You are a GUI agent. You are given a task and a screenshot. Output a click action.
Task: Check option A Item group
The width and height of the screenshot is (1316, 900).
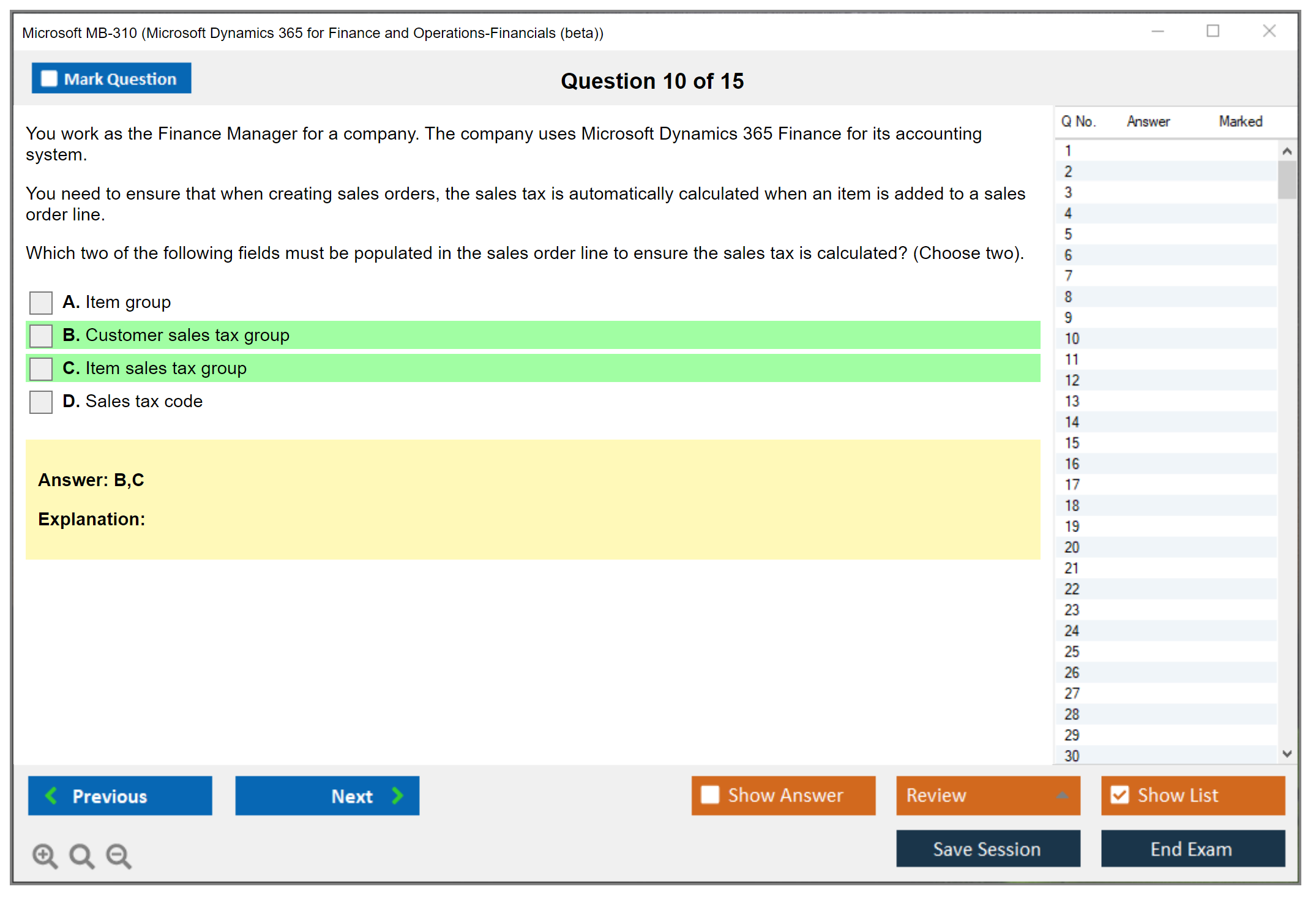pos(41,302)
